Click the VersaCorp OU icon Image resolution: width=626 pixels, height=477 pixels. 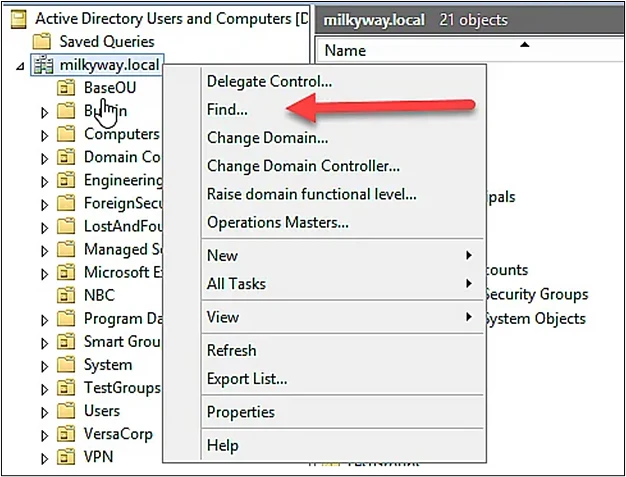(66, 434)
